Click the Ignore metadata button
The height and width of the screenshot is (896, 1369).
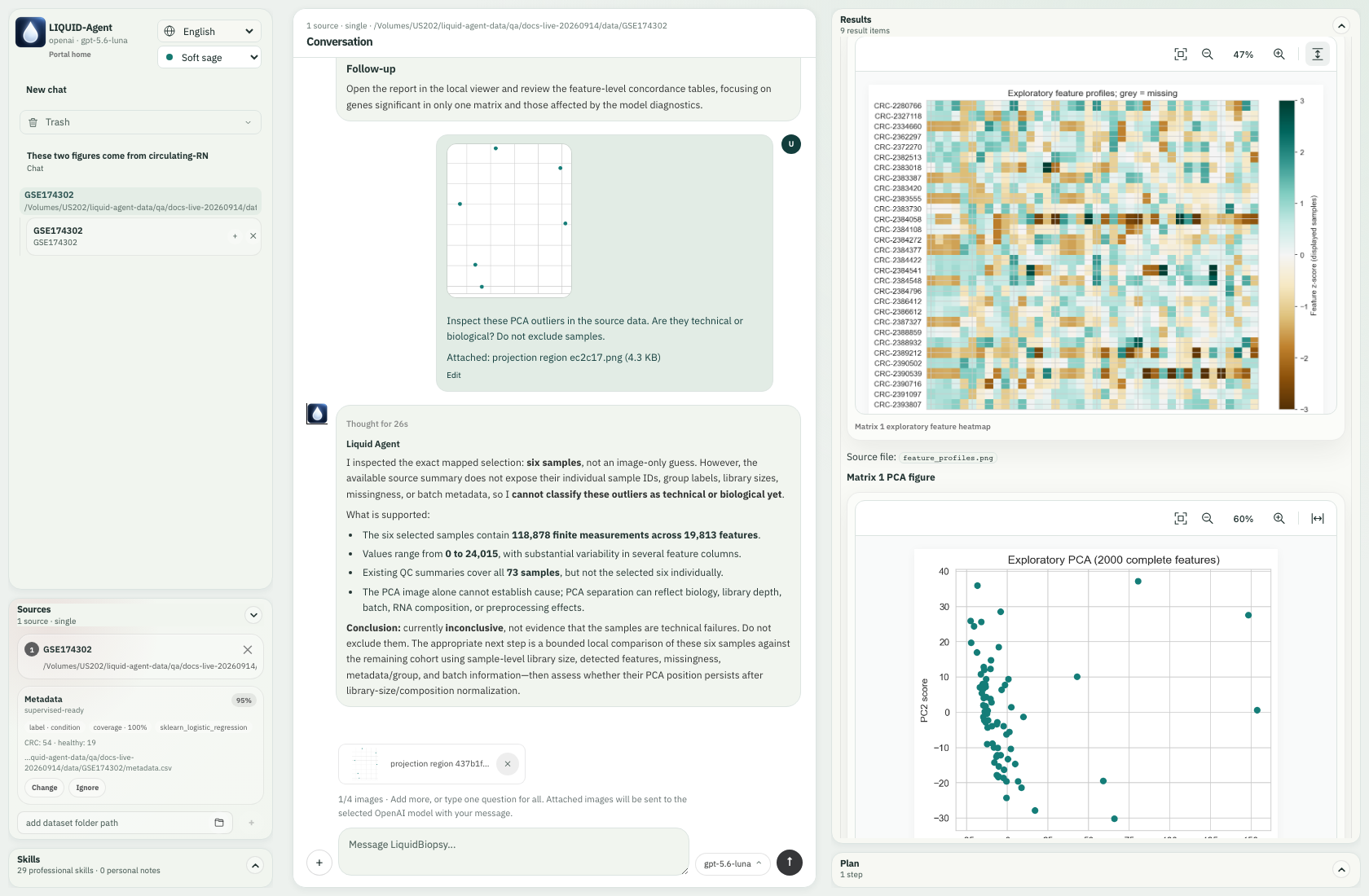pyautogui.click(x=87, y=788)
